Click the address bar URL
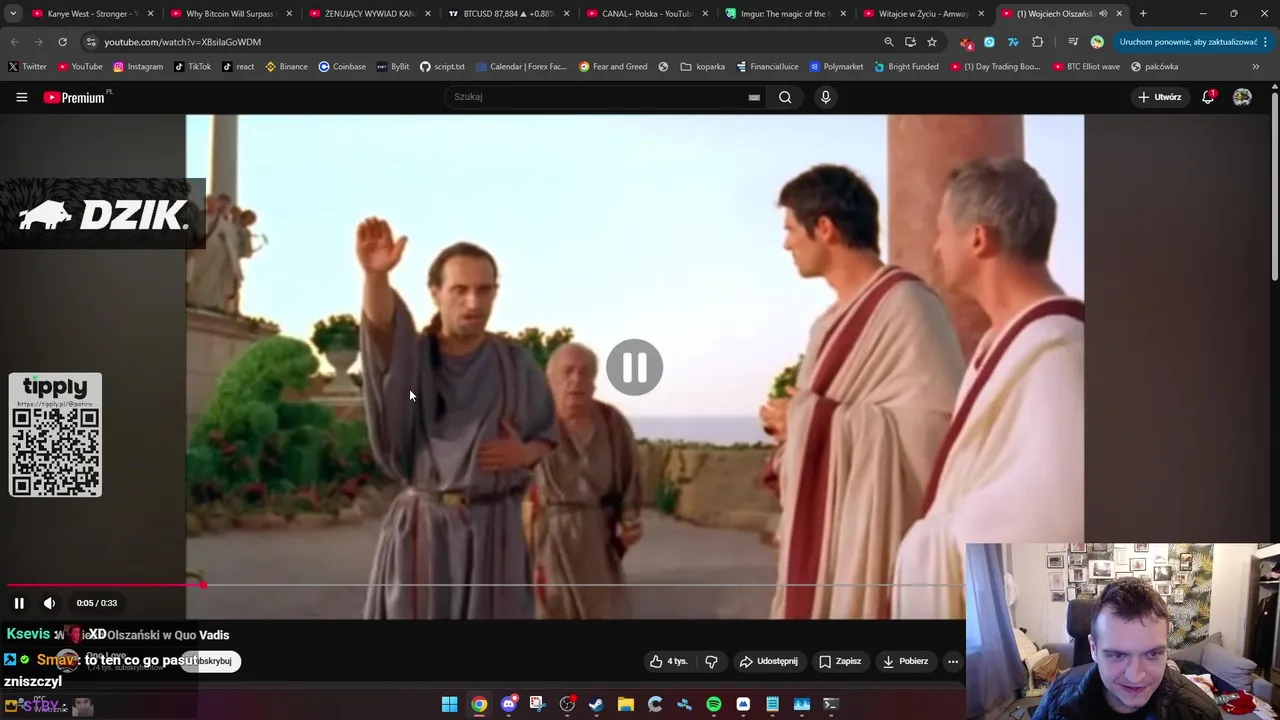This screenshot has height=720, width=1280. pyautogui.click(x=182, y=42)
